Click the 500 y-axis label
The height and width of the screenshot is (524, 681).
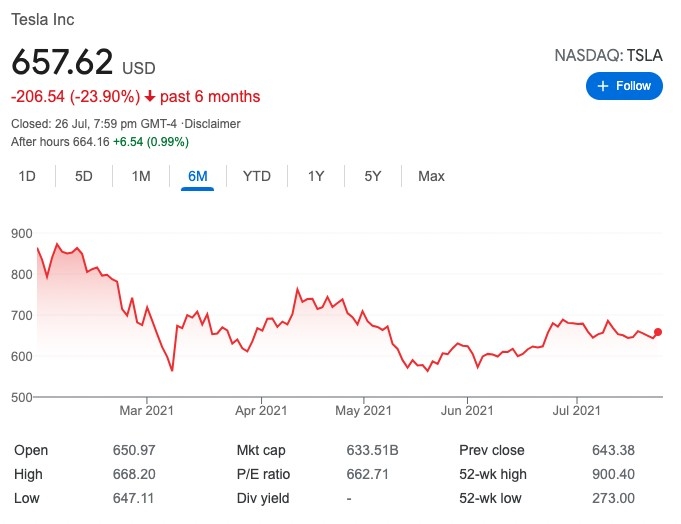click(22, 397)
